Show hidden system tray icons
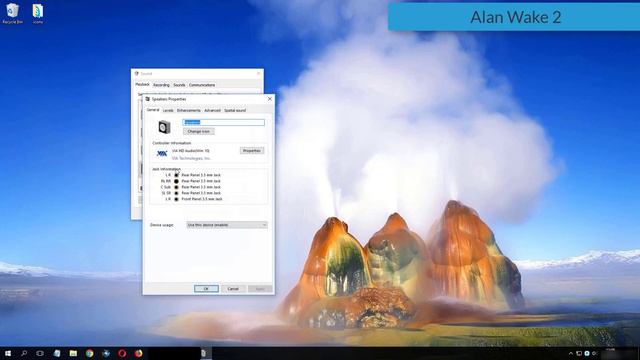The height and width of the screenshot is (360, 640). [x=571, y=353]
